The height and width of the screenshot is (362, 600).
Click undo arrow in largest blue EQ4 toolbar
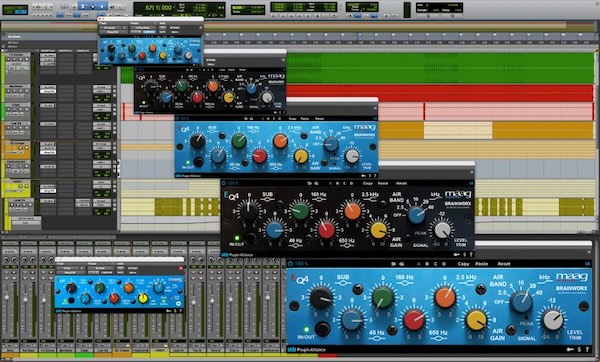pos(393,264)
